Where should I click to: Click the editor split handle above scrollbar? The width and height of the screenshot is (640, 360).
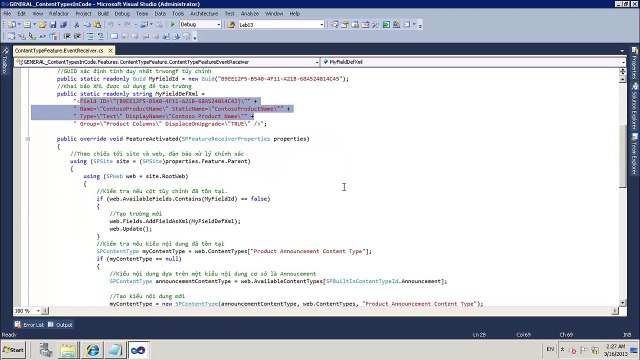pos(622,71)
